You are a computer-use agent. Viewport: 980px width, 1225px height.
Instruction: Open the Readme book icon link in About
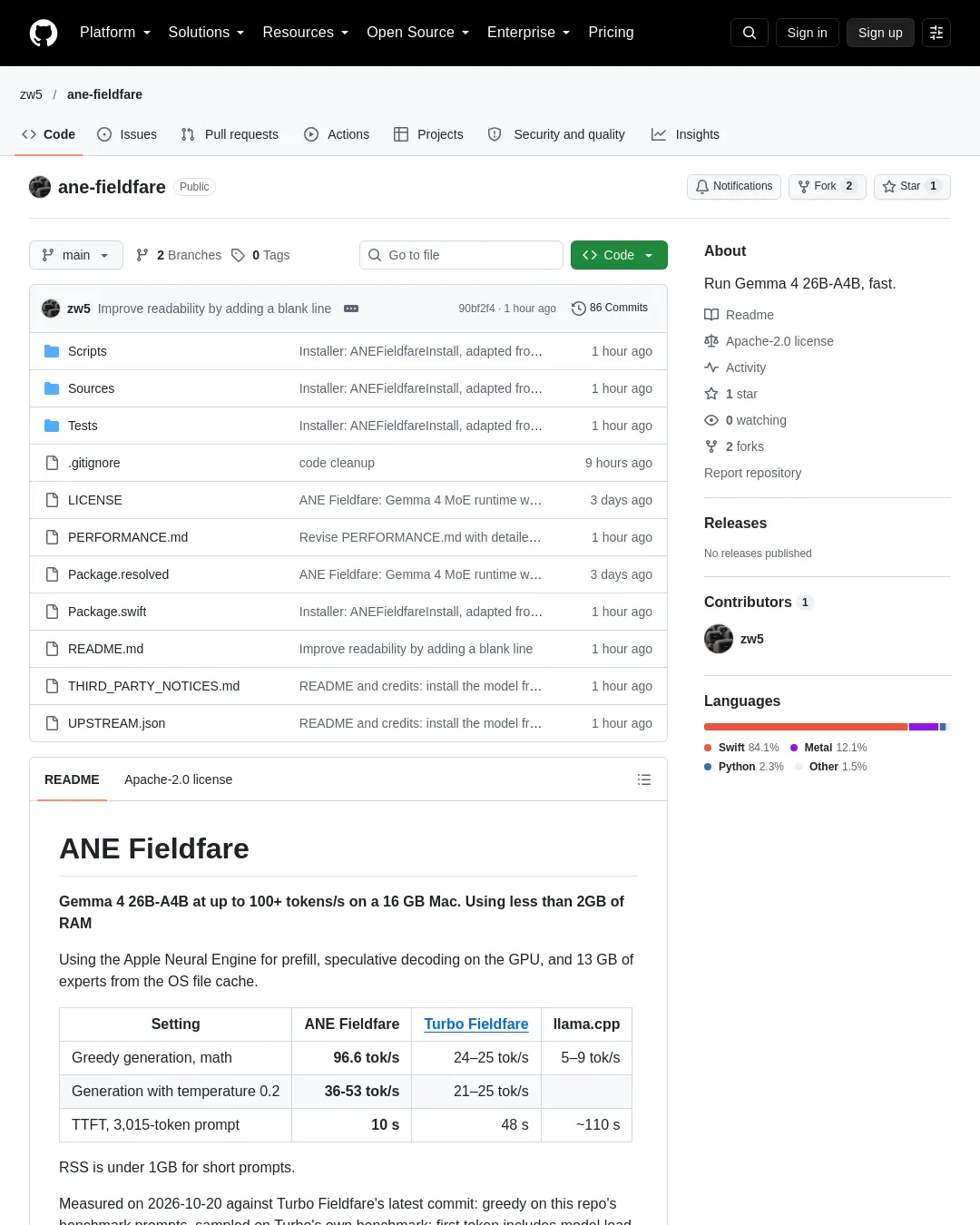coord(740,315)
